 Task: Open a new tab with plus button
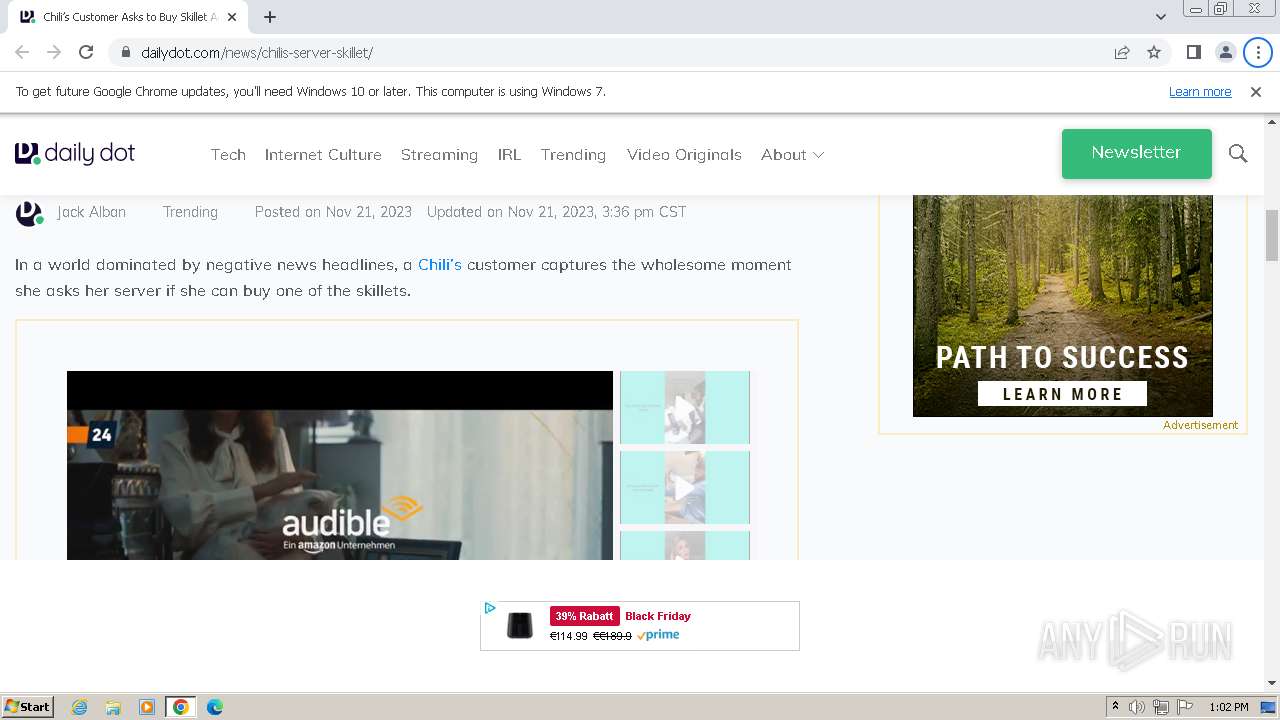tap(270, 17)
